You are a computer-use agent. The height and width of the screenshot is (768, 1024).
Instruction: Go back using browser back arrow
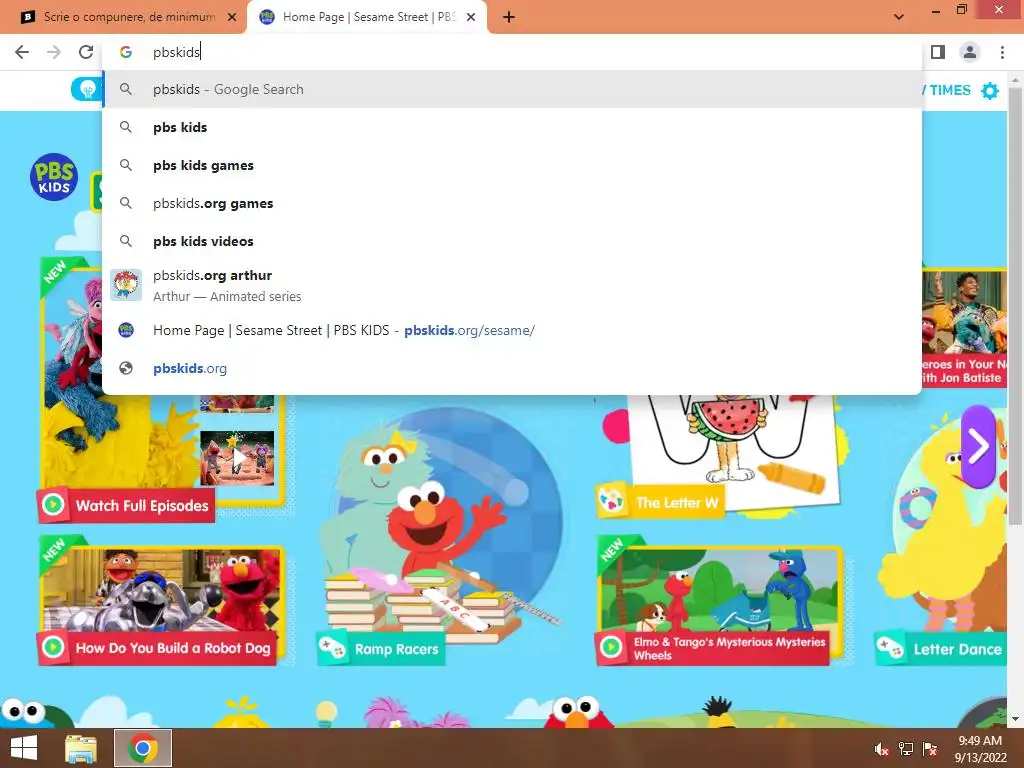[x=22, y=52]
